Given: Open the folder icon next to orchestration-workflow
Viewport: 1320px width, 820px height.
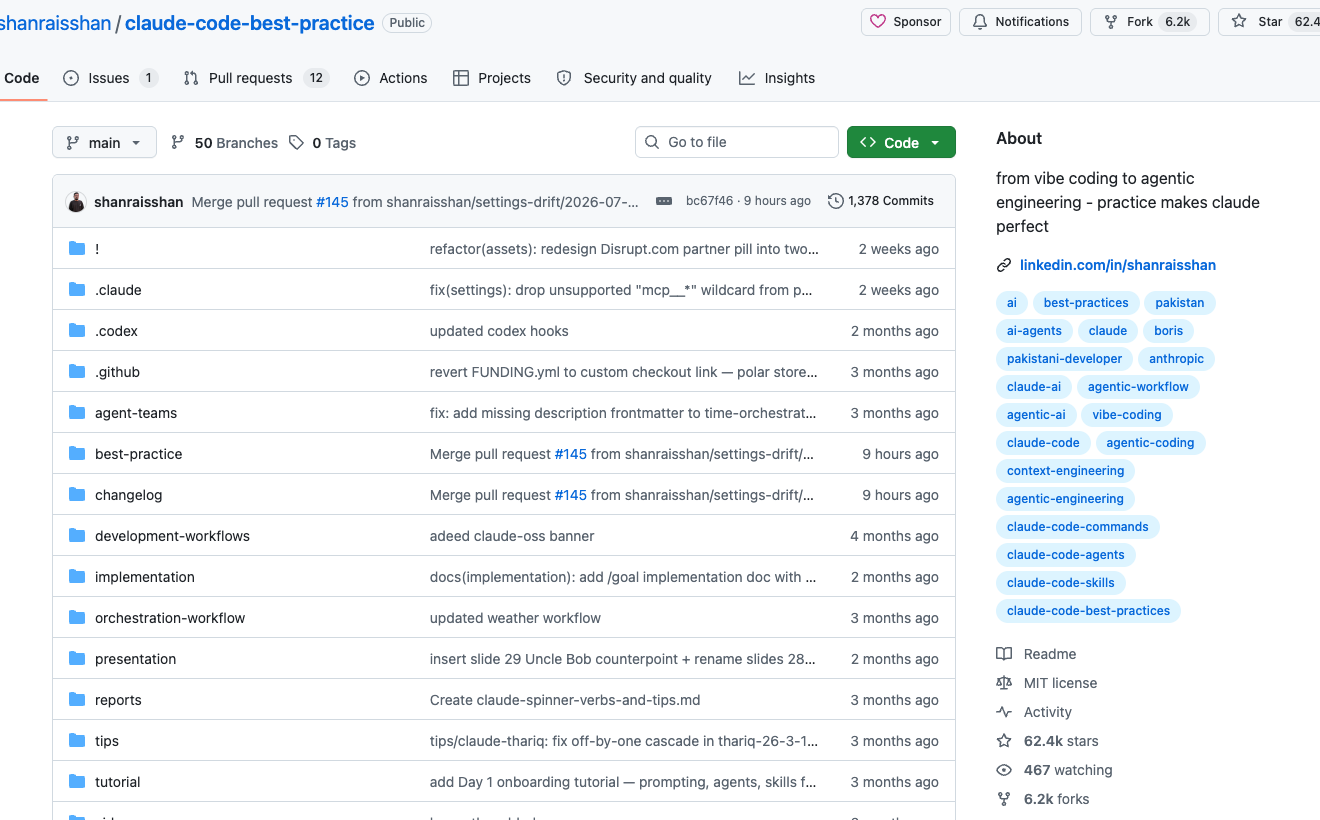Looking at the screenshot, I should coord(77,618).
